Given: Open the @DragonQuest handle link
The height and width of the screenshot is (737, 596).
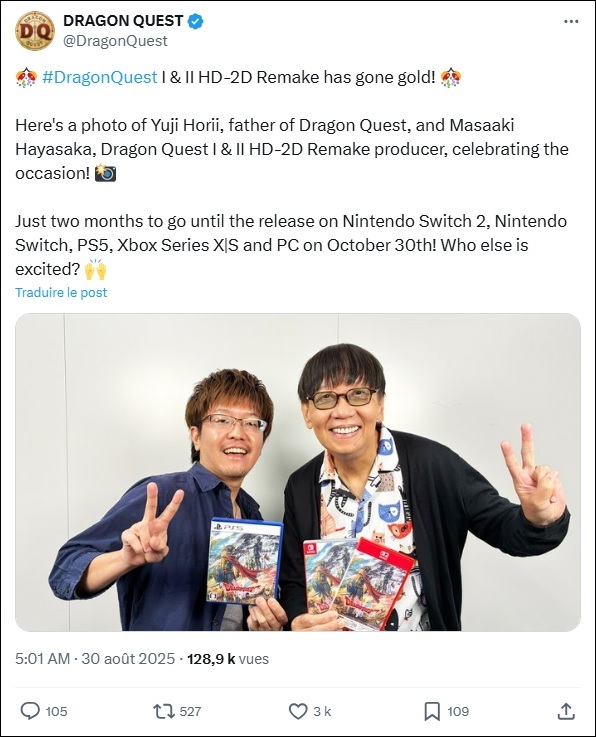Looking at the screenshot, I should 115,41.
